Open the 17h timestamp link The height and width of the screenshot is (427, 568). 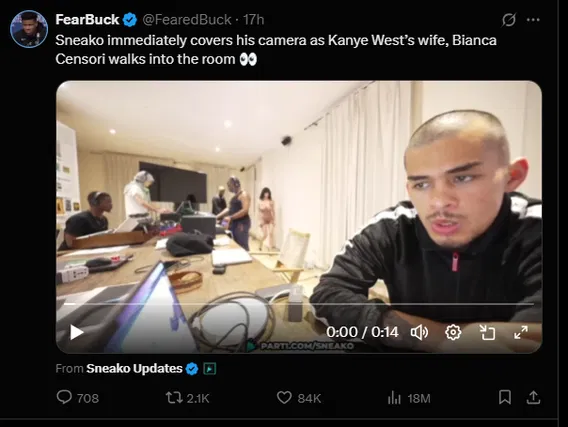[x=253, y=20]
